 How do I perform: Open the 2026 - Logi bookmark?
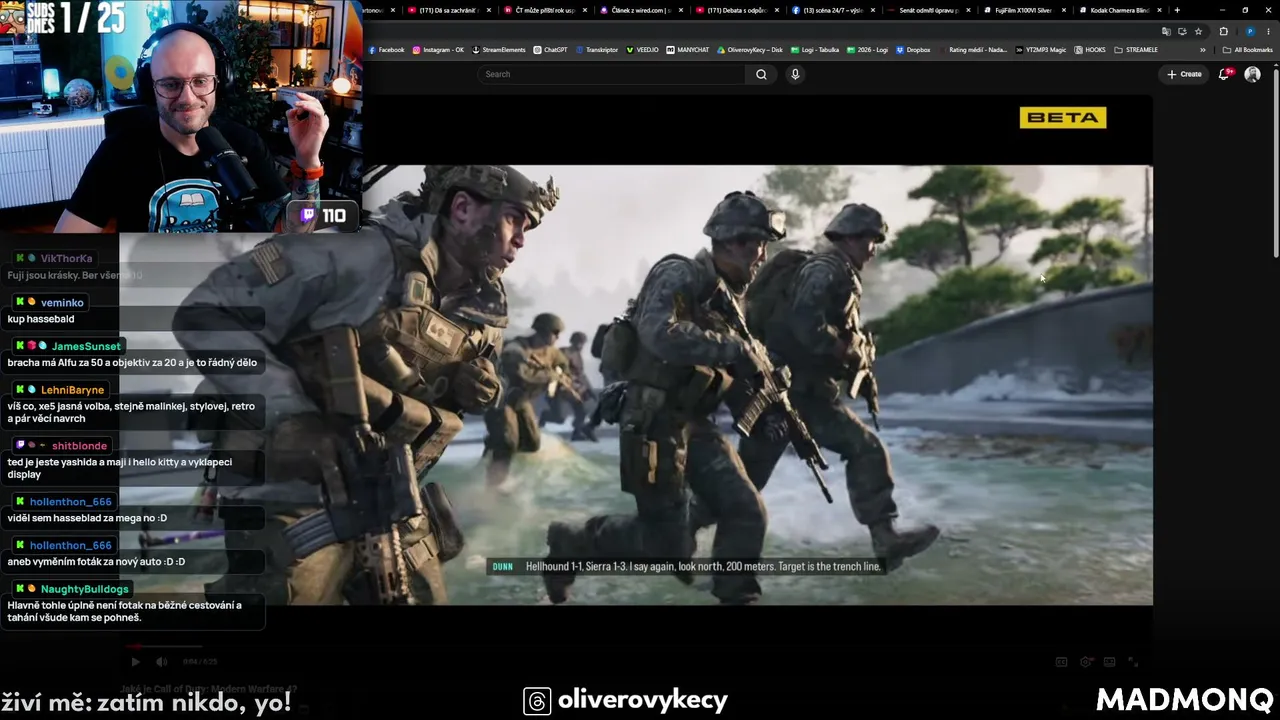coord(867,50)
